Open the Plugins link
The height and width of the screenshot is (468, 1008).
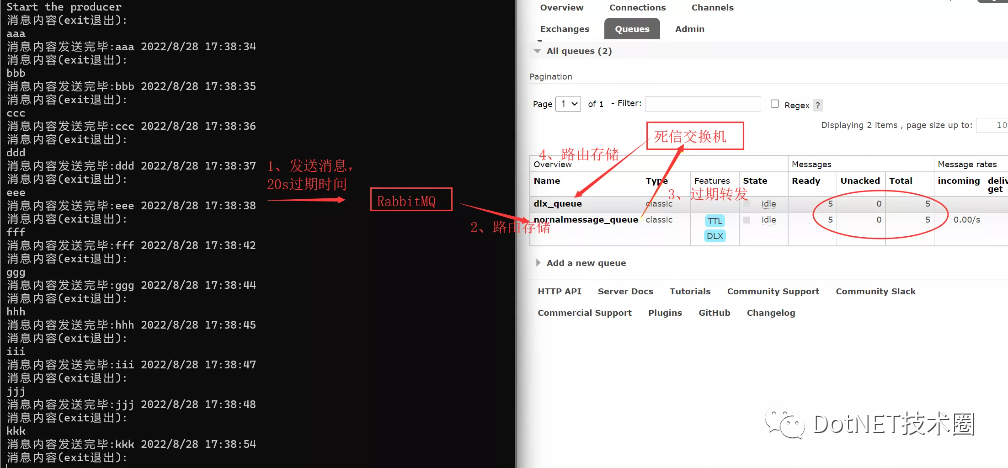[x=665, y=313]
